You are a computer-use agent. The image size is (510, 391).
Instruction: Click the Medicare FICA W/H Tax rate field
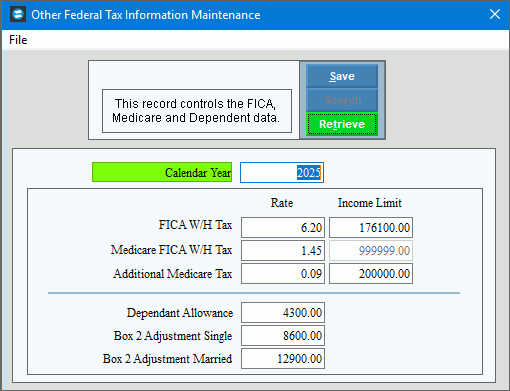[x=283, y=250]
